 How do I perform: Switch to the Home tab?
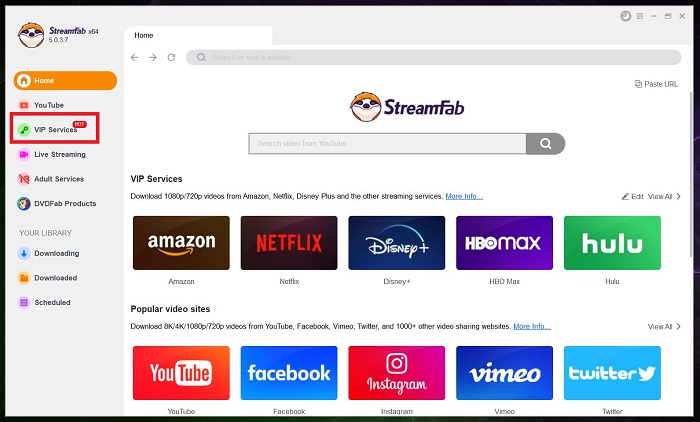198,35
